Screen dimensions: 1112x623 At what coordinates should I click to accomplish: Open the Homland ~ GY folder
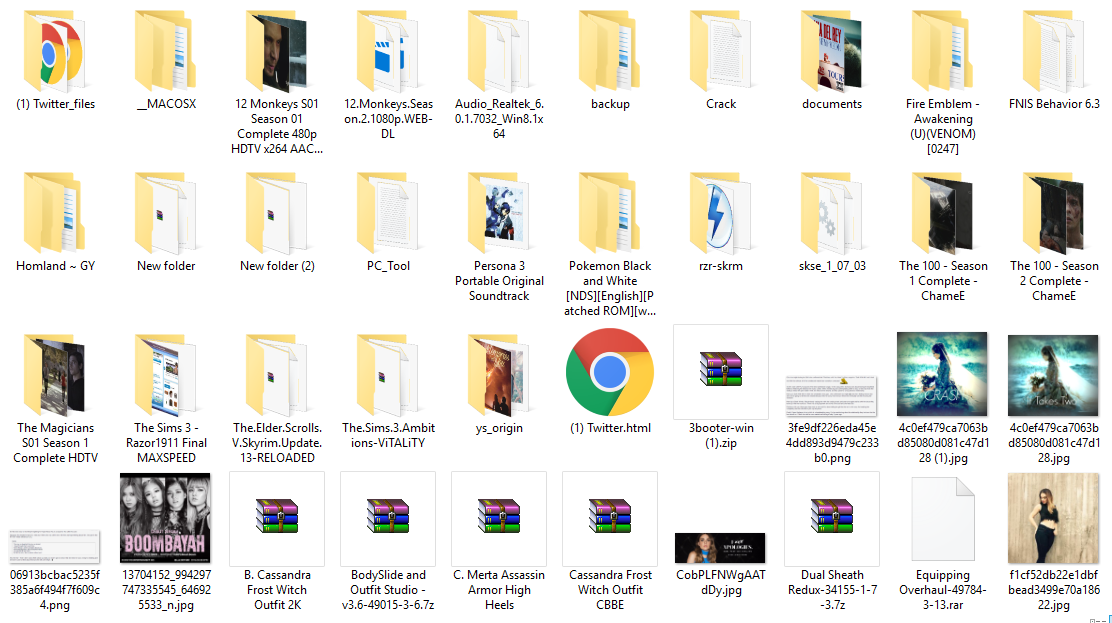[x=54, y=213]
